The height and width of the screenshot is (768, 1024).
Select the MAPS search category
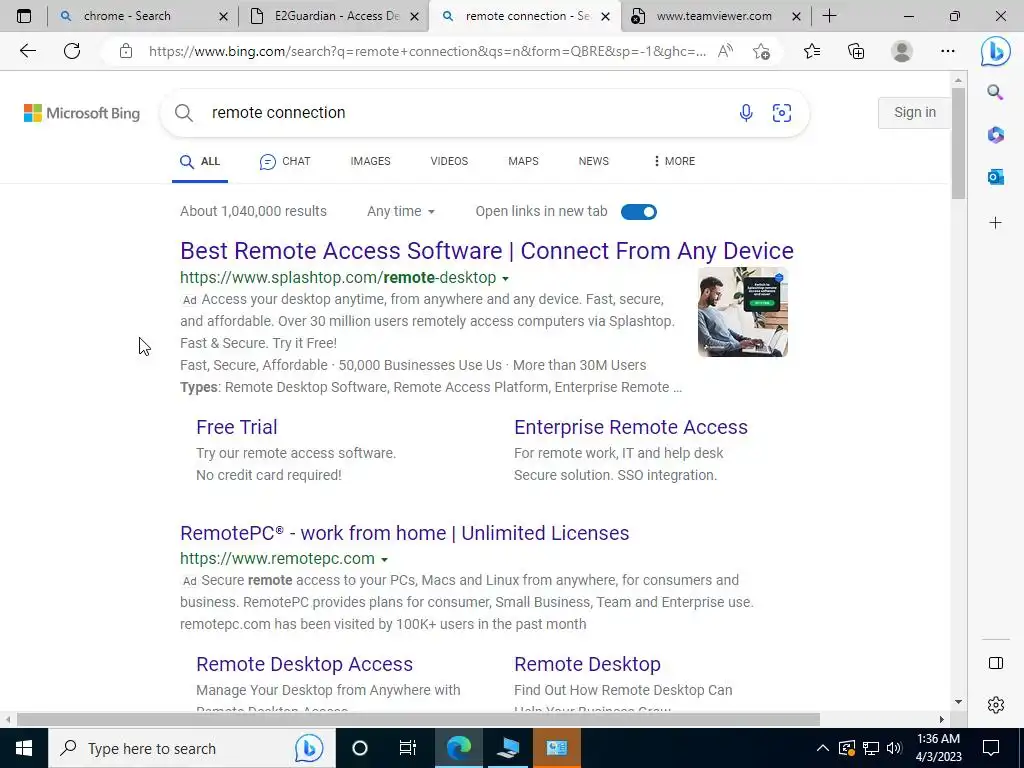(x=524, y=161)
